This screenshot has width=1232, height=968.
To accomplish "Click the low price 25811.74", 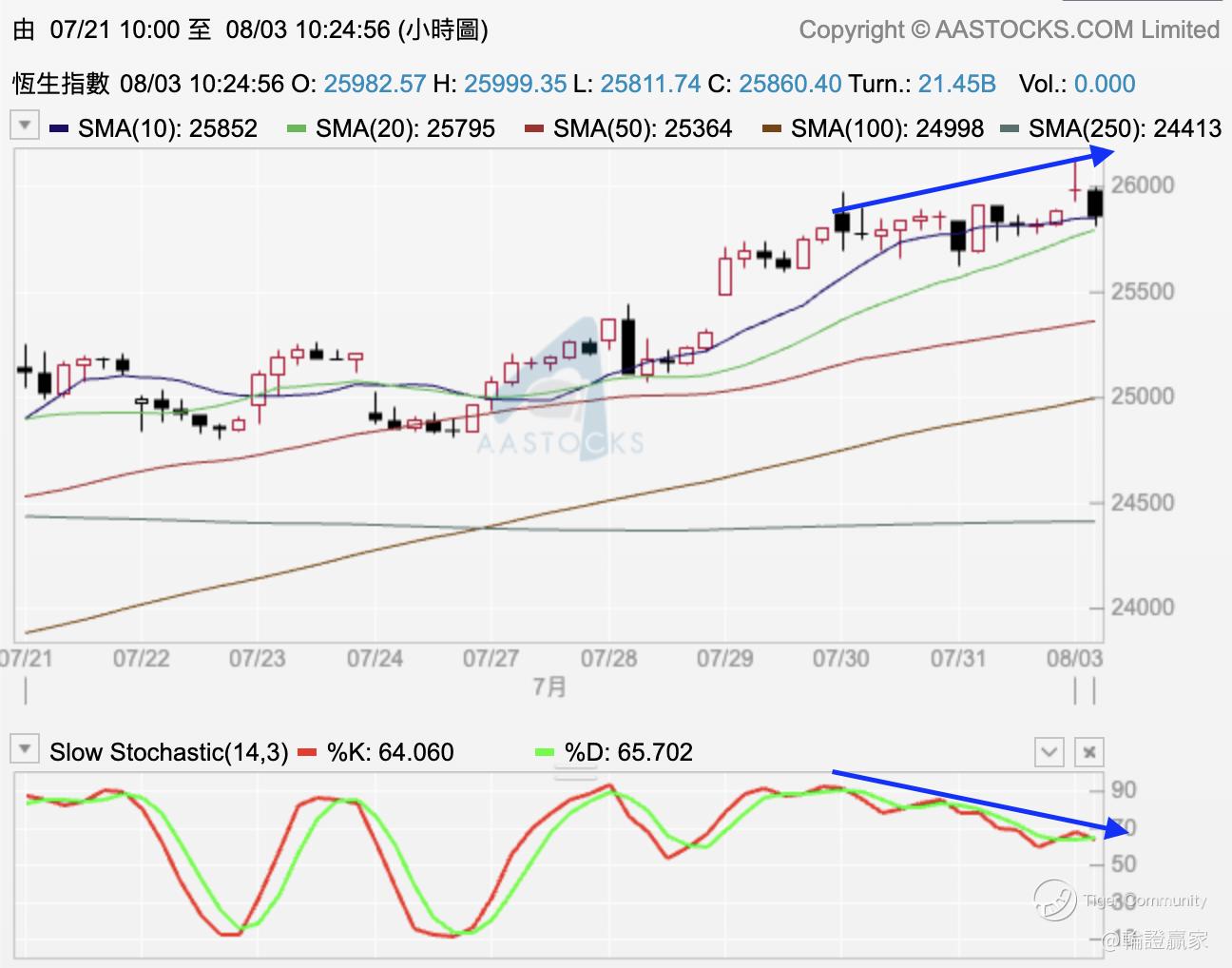I will click(651, 84).
